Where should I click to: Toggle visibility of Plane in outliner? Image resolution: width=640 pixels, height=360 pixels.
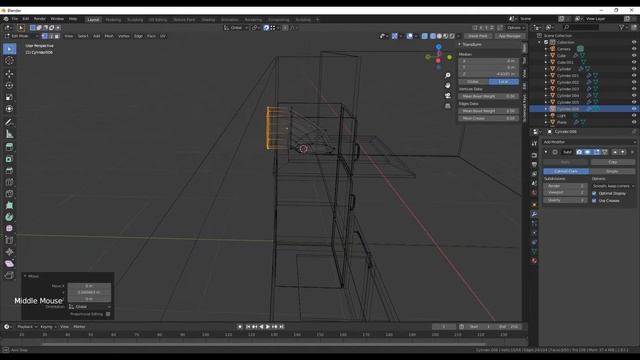click(634, 122)
